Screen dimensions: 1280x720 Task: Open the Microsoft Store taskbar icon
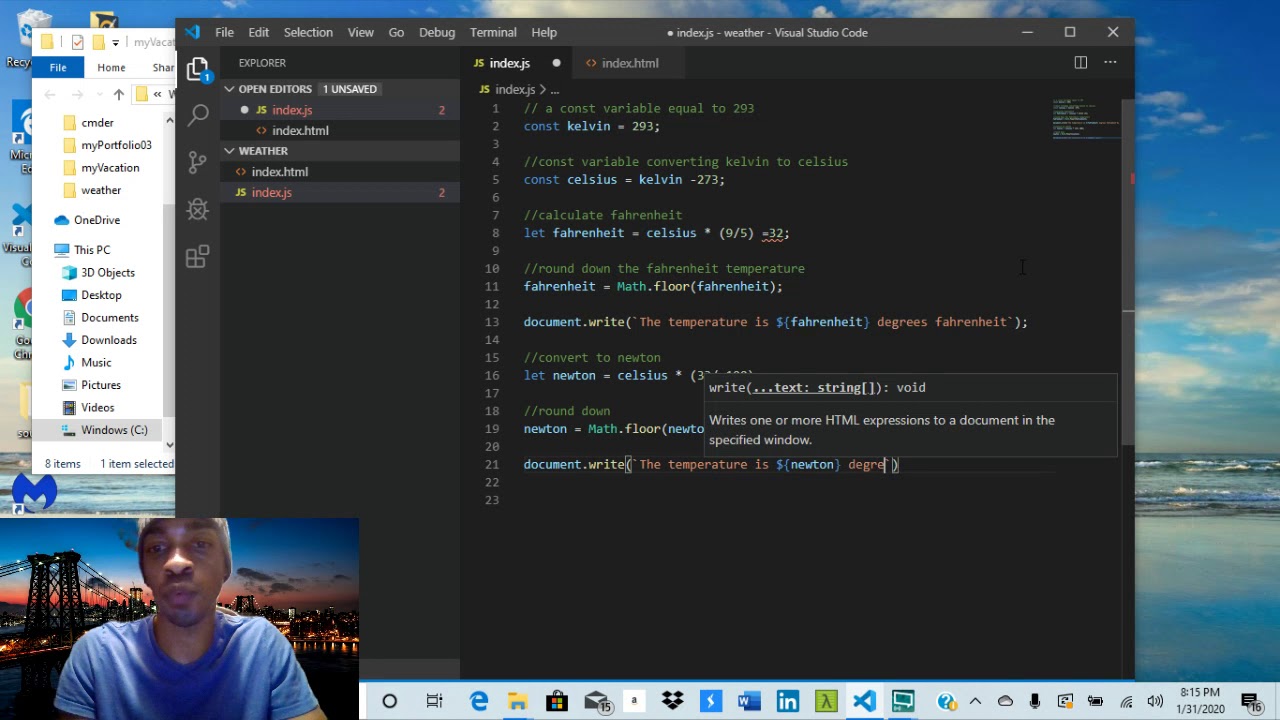pyautogui.click(x=556, y=701)
